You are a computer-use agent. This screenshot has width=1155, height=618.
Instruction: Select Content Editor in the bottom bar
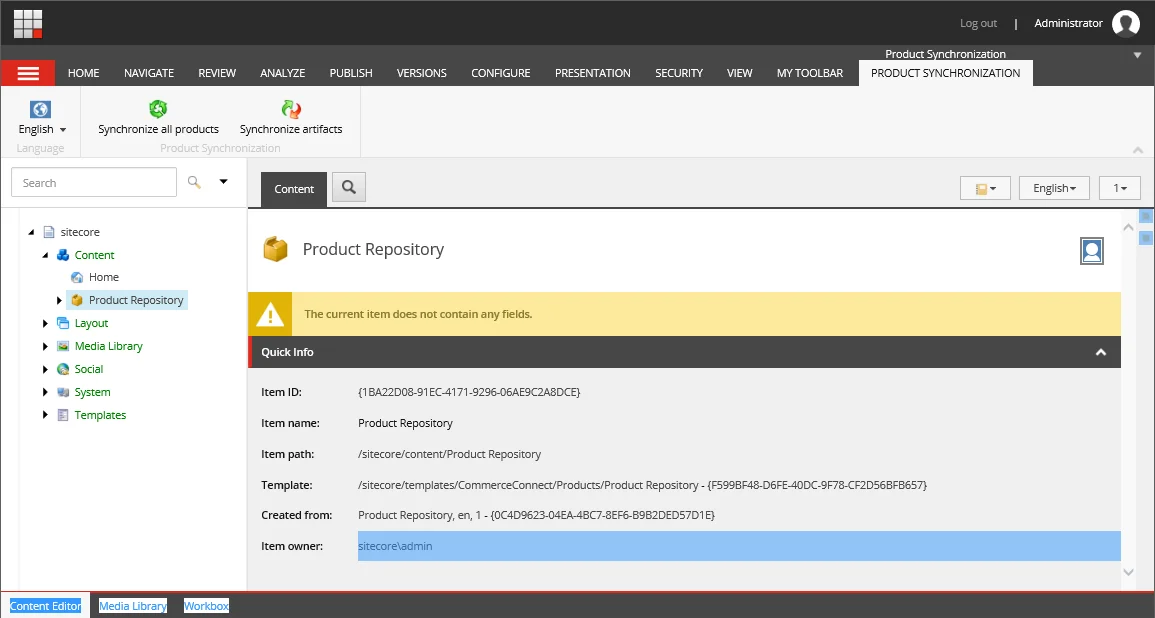[46, 606]
